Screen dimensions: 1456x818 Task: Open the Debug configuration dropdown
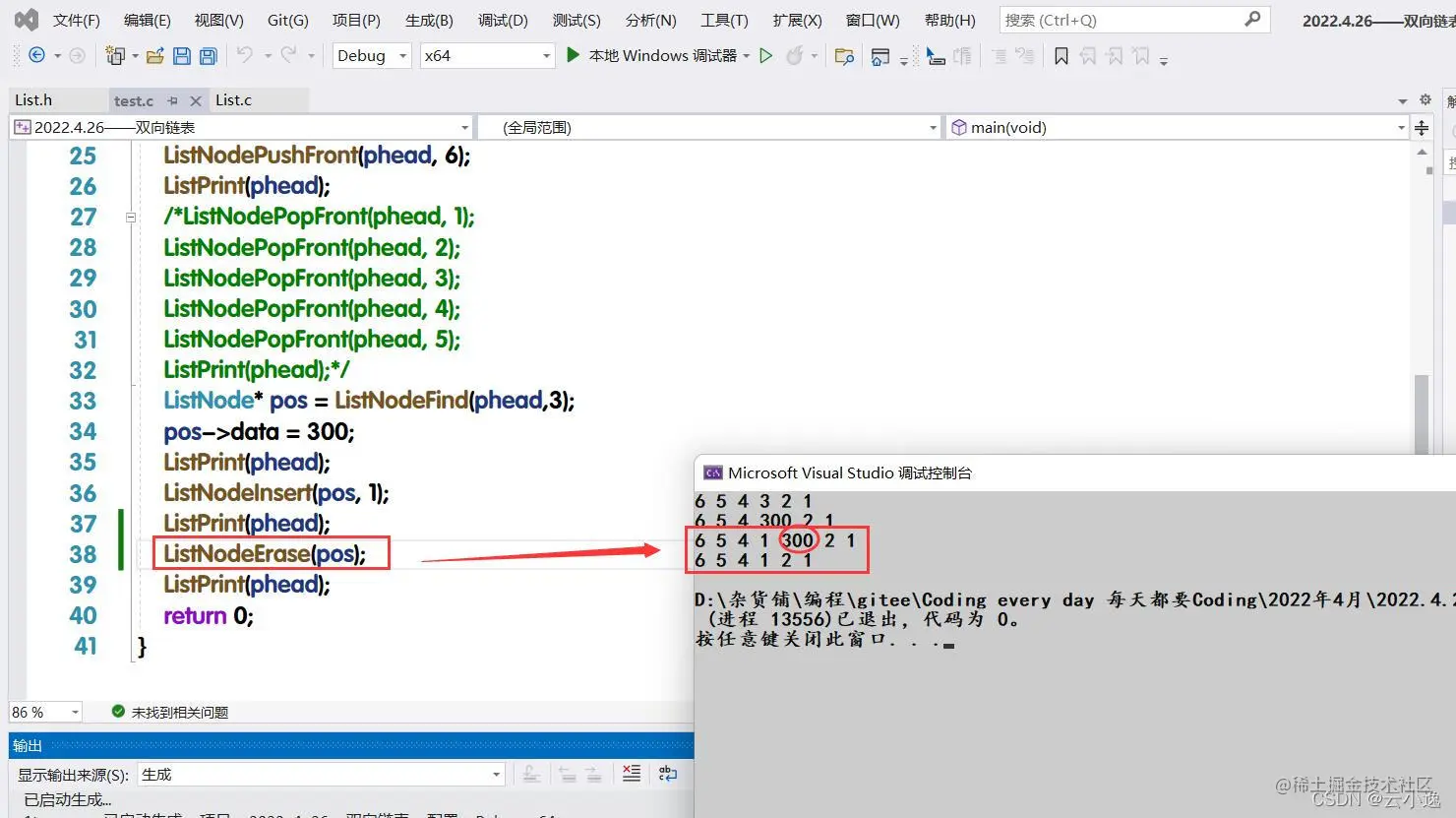pos(372,56)
